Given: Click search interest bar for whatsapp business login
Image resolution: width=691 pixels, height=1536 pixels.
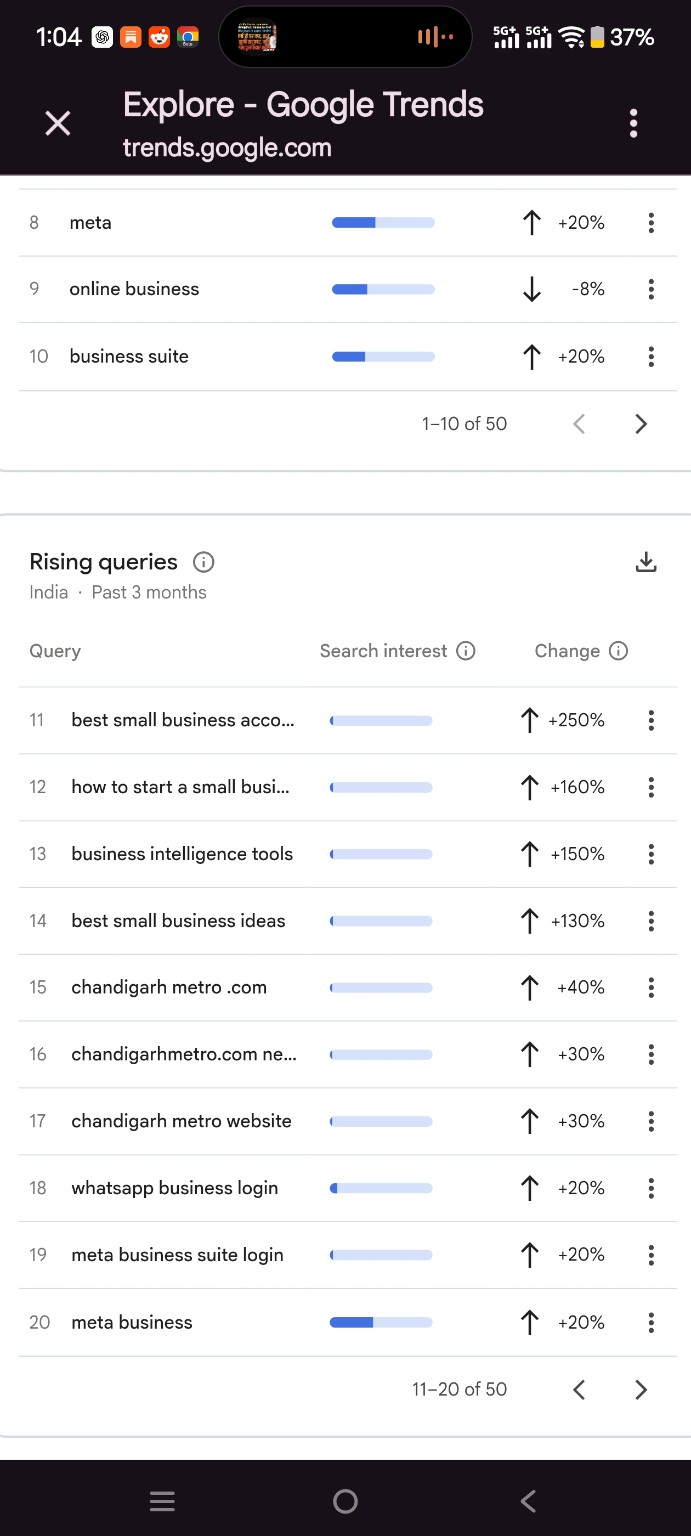Looking at the screenshot, I should click(x=381, y=1188).
